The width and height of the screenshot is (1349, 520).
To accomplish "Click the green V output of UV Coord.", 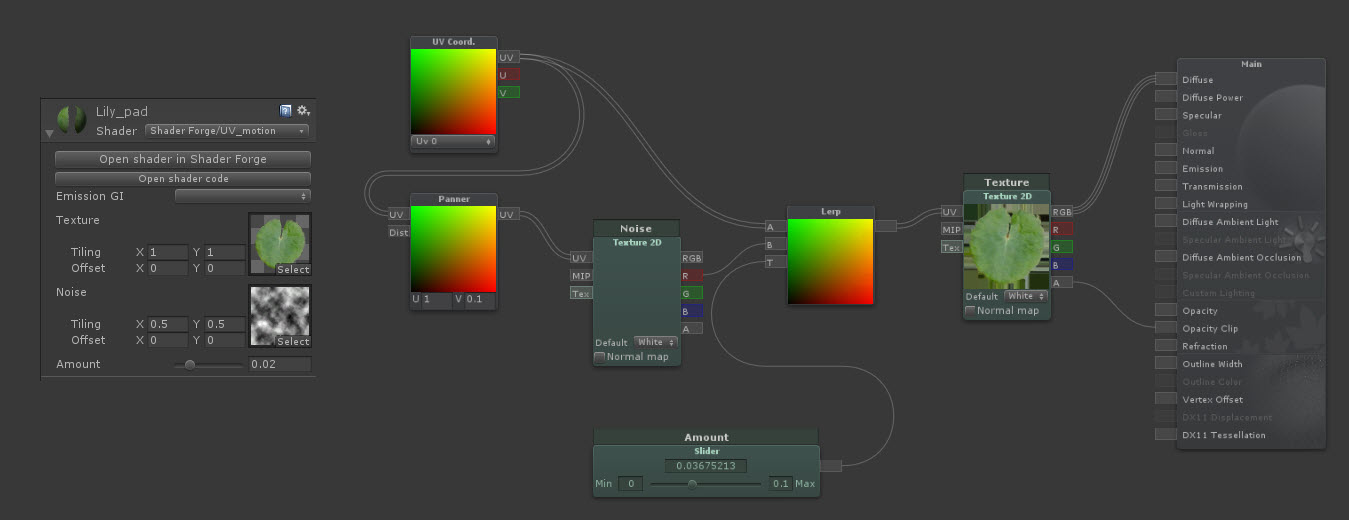I will 508,92.
